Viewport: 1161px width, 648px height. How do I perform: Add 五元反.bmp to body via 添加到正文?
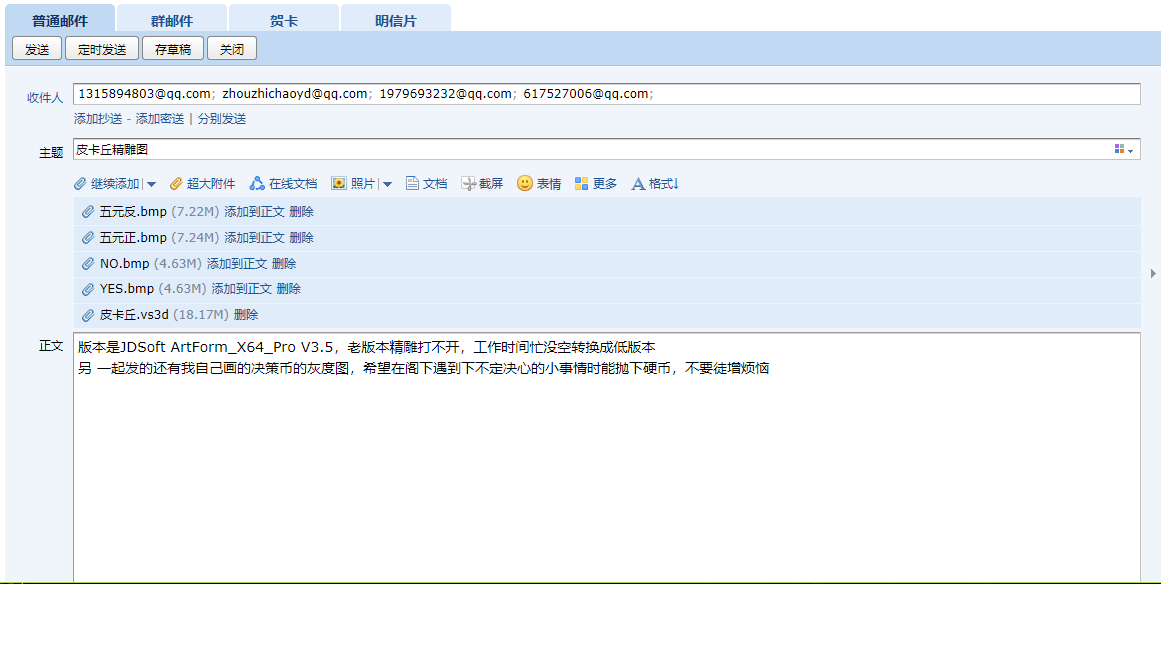coord(255,212)
